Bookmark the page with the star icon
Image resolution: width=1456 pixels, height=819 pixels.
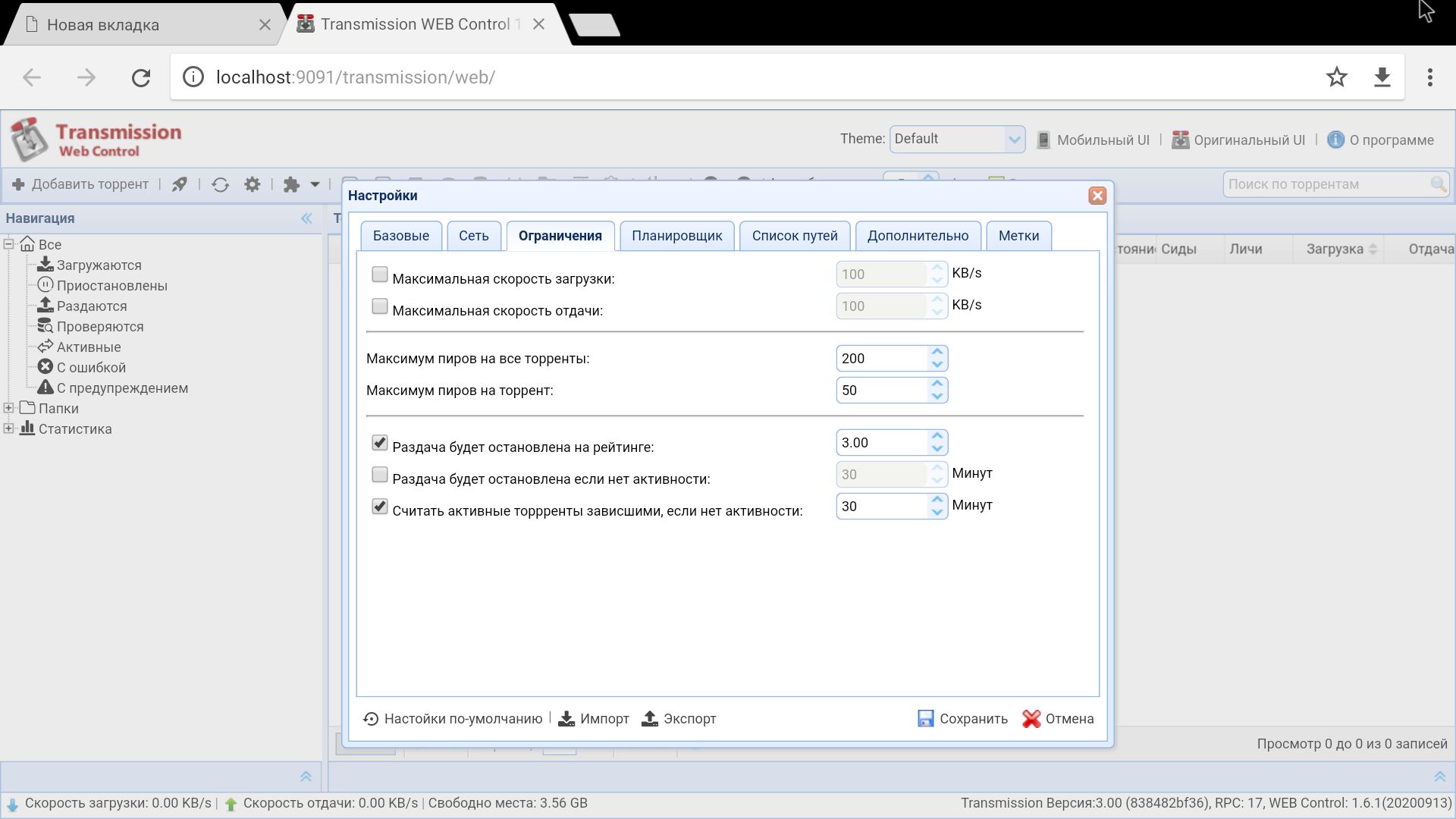[x=1336, y=77]
